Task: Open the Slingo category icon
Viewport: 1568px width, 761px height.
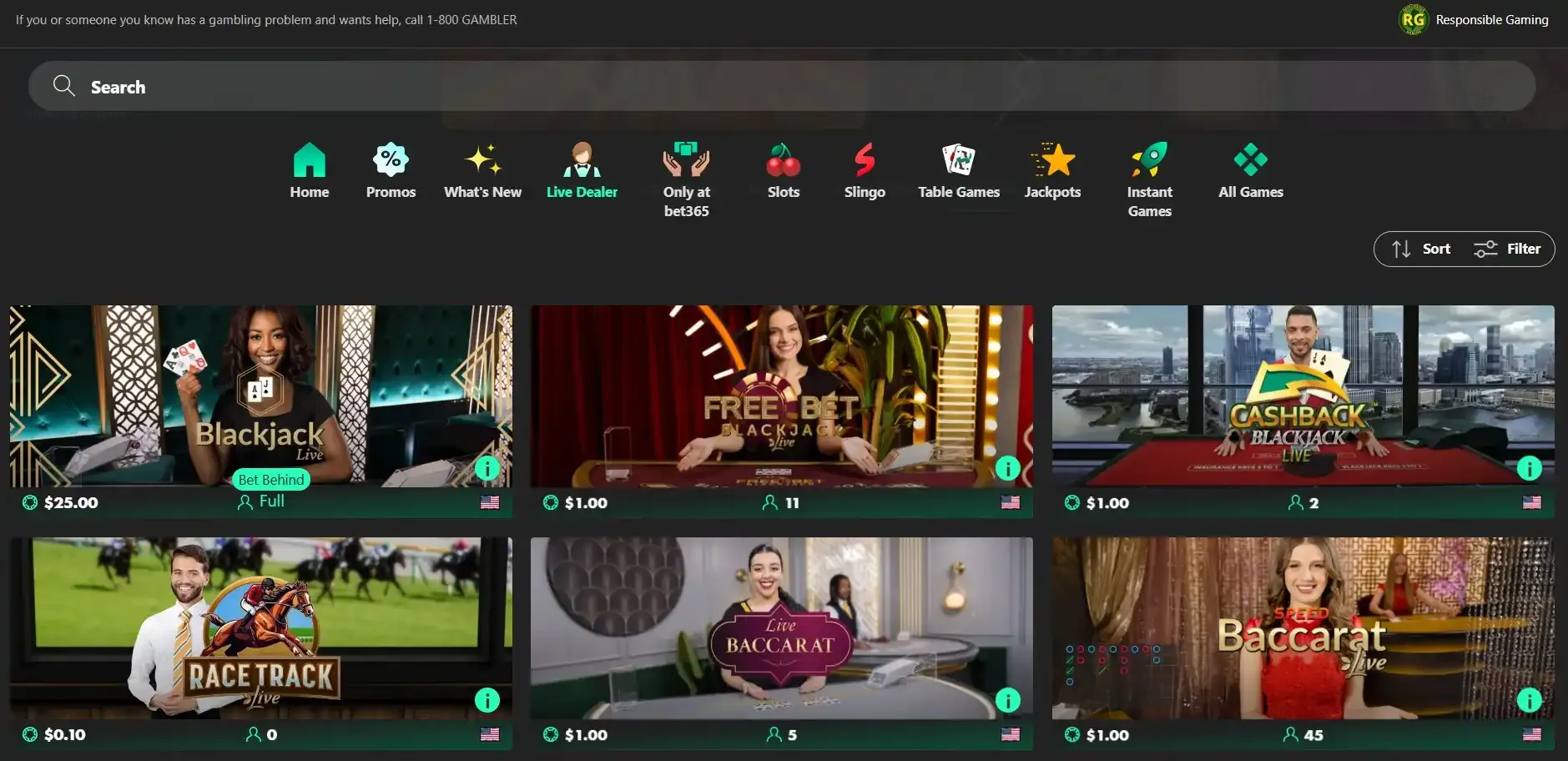Action: coord(865,160)
